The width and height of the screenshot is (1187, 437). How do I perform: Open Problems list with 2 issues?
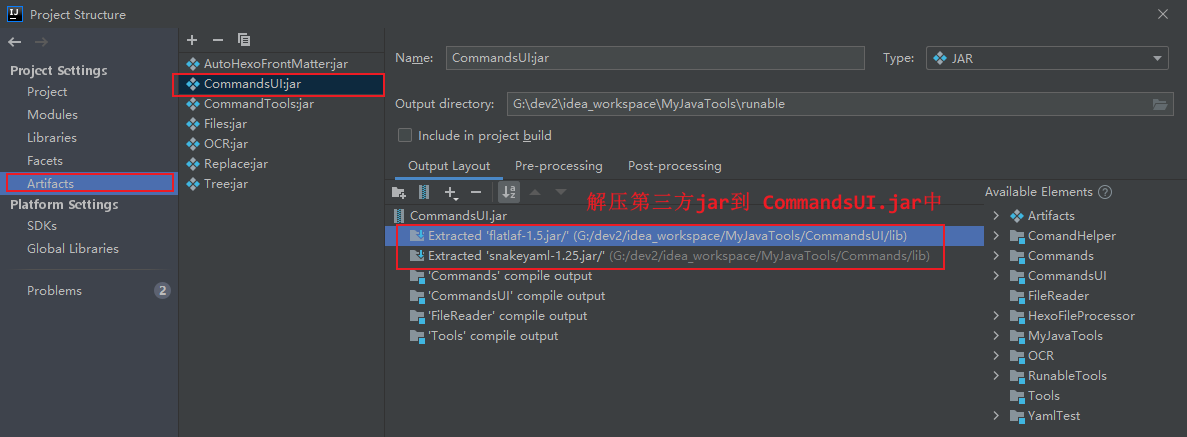pos(89,291)
